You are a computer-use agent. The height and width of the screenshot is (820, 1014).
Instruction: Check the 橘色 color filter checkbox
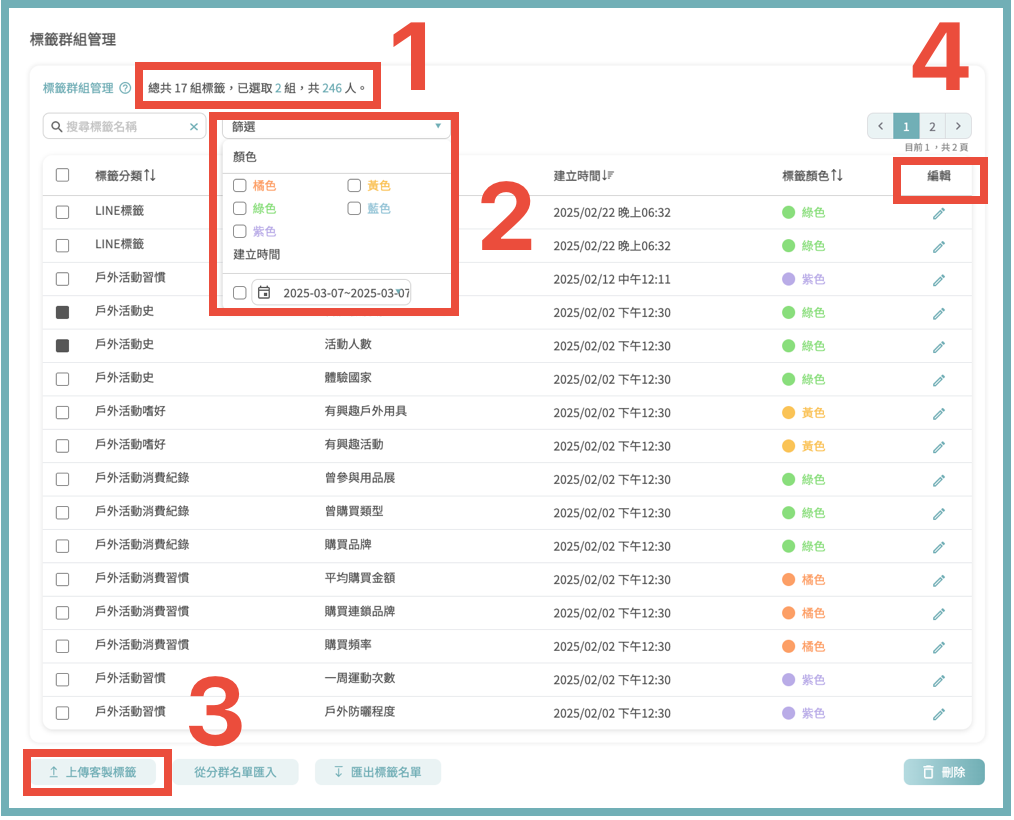coord(240,186)
